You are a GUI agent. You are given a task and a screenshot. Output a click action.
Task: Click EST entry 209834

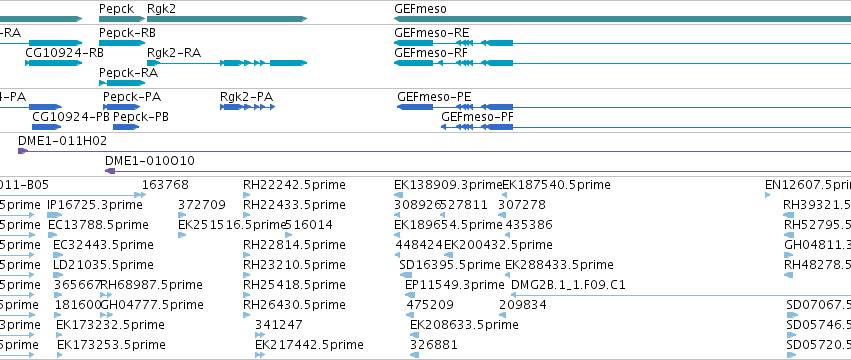(523, 306)
